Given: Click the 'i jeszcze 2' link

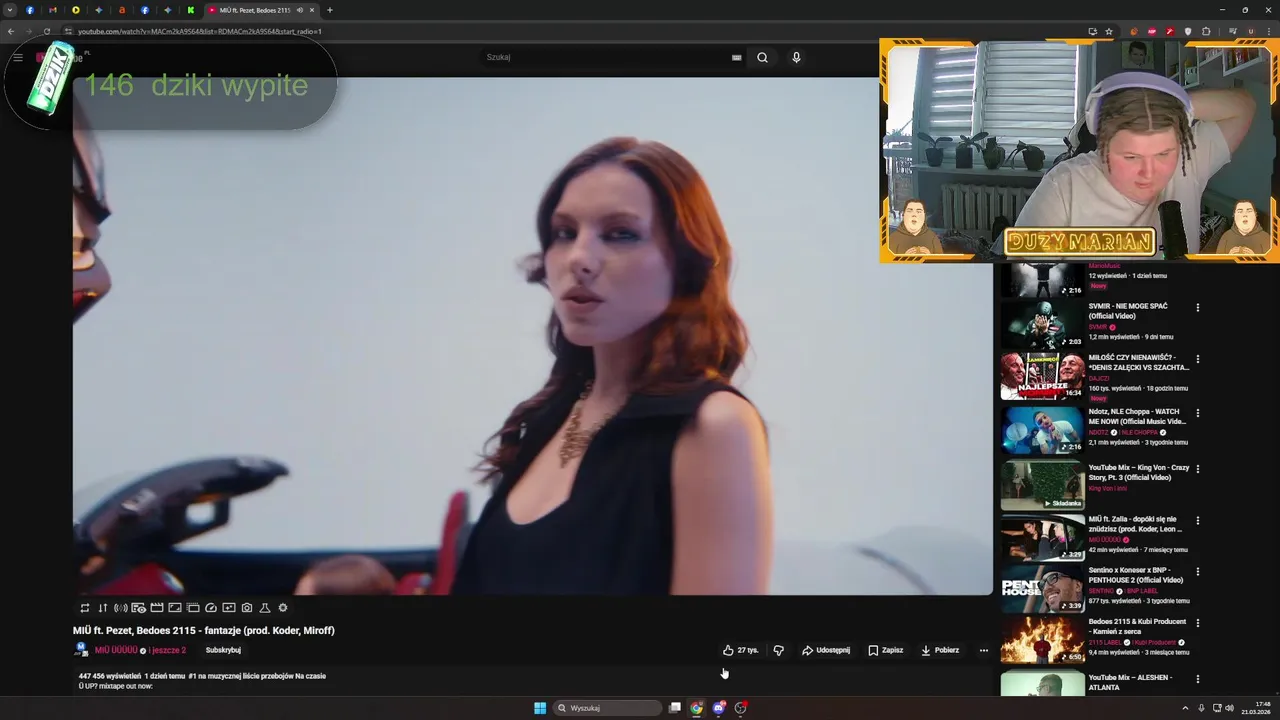Looking at the screenshot, I should pyautogui.click(x=168, y=650).
